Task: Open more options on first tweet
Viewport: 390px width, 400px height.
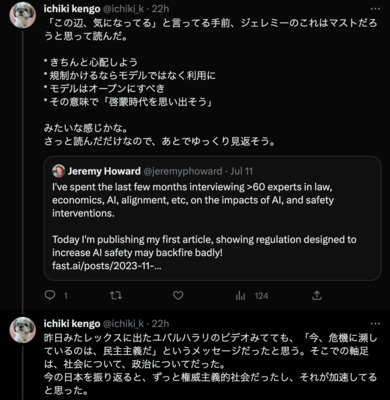Action: (x=375, y=9)
